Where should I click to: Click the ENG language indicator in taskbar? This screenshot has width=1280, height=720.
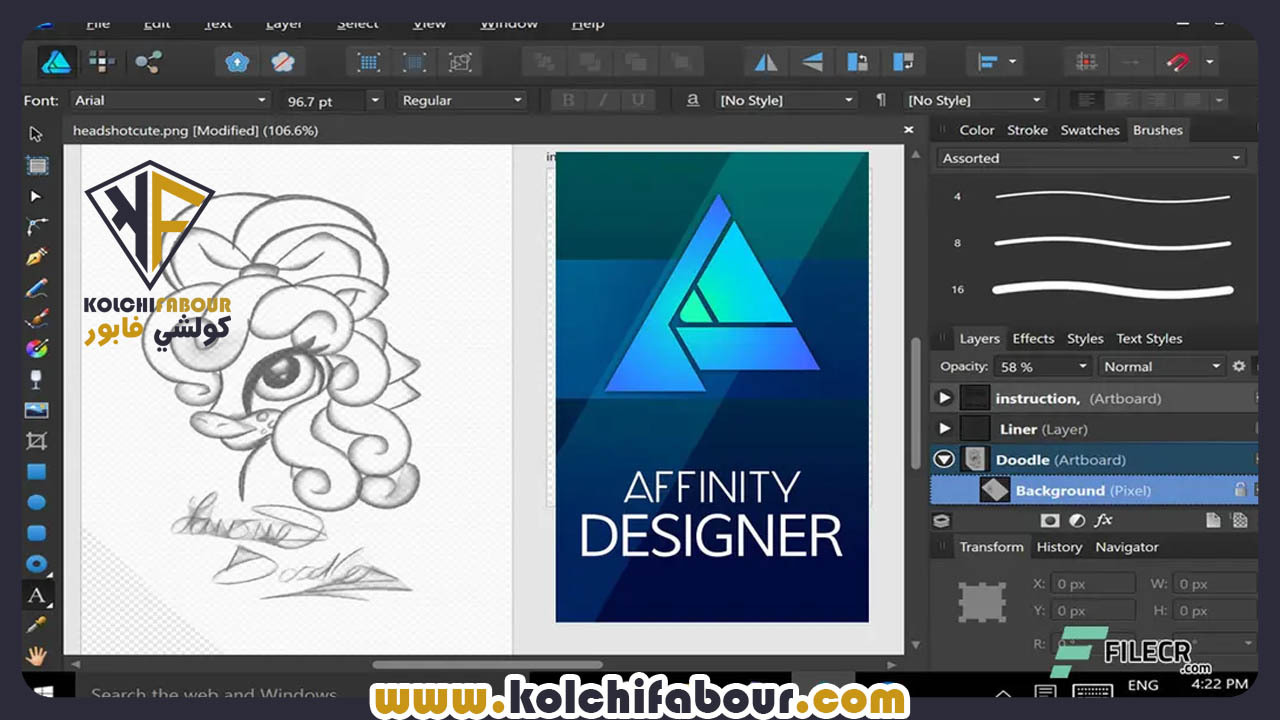pos(1143,686)
